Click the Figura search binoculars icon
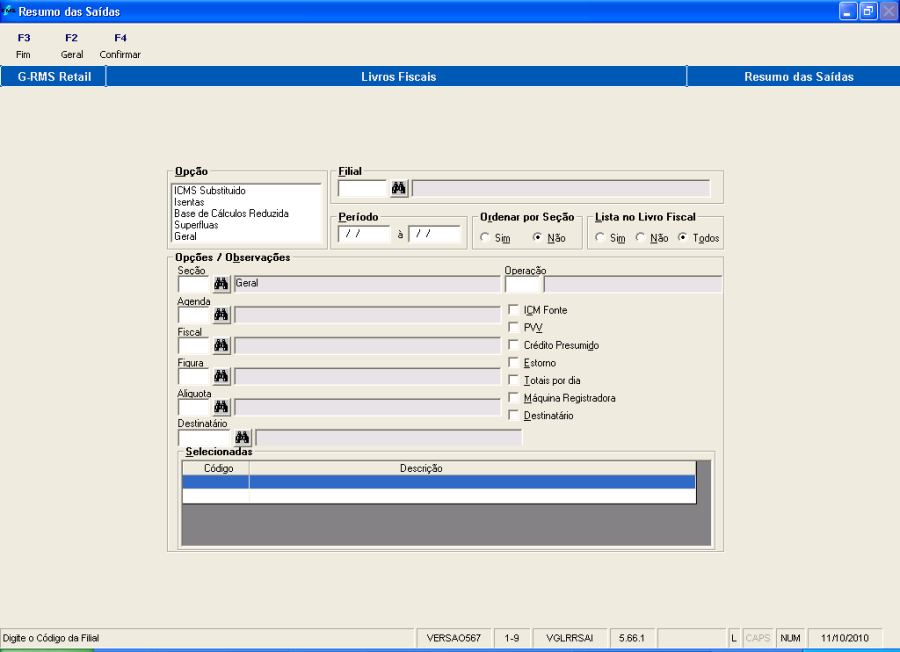The height and width of the screenshot is (652, 900). pos(221,377)
